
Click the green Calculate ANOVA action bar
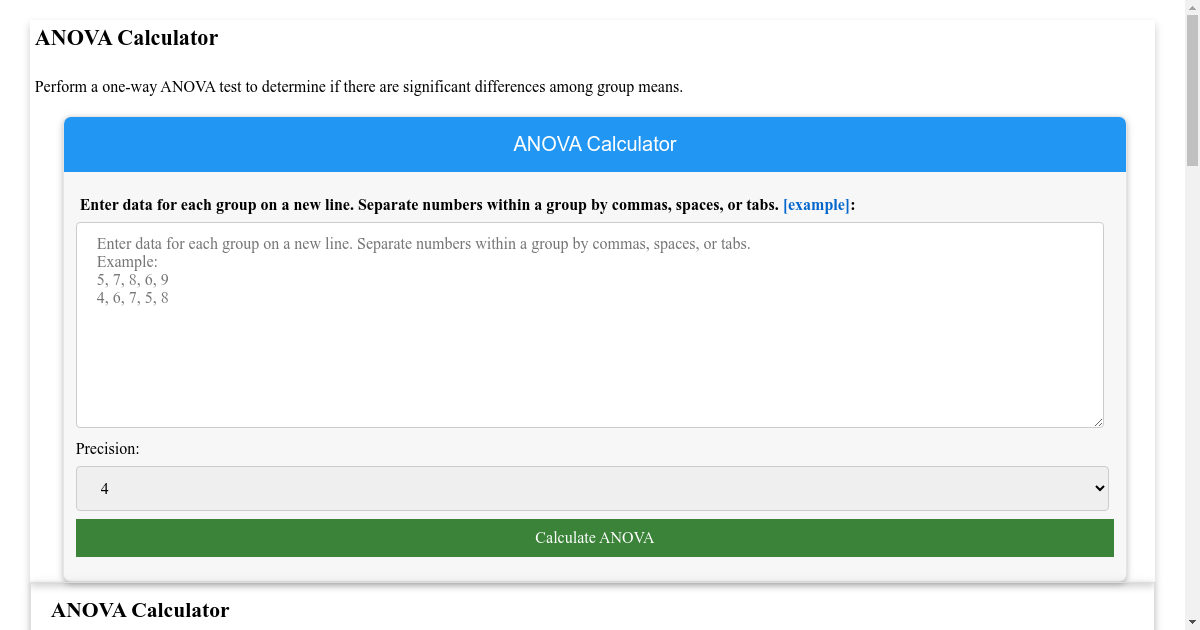pos(594,537)
